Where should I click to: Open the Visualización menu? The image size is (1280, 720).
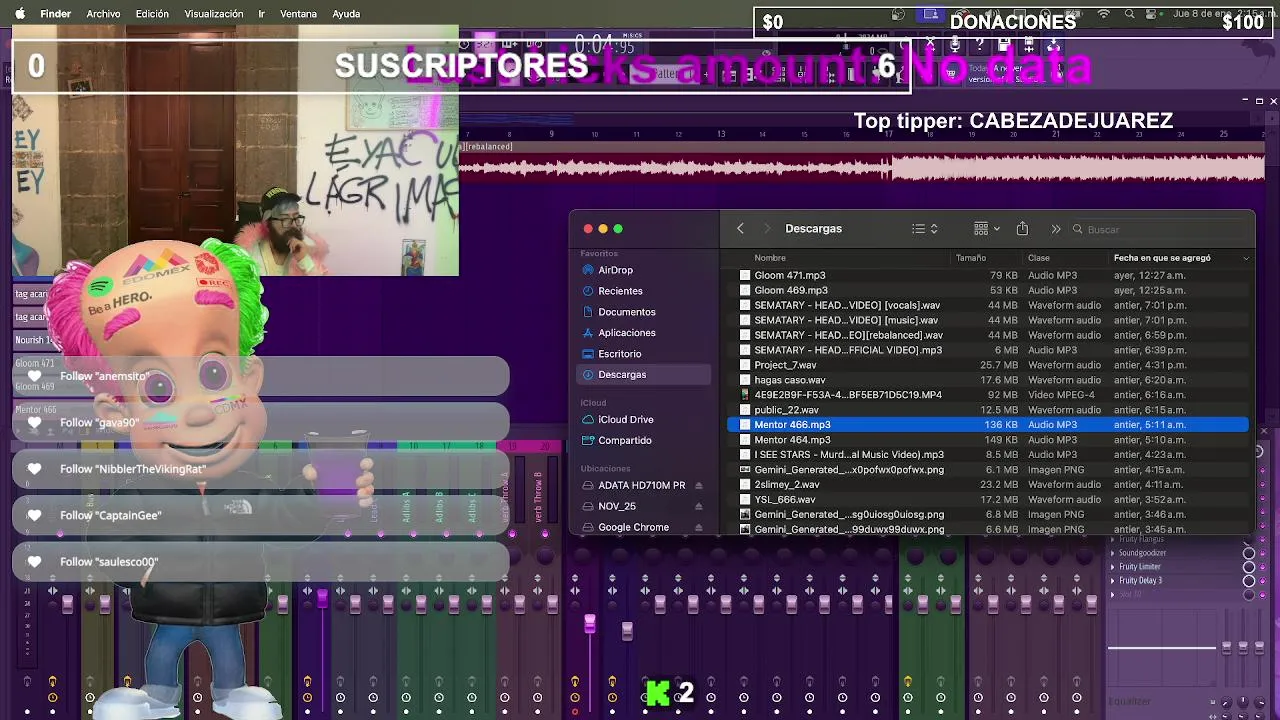214,14
